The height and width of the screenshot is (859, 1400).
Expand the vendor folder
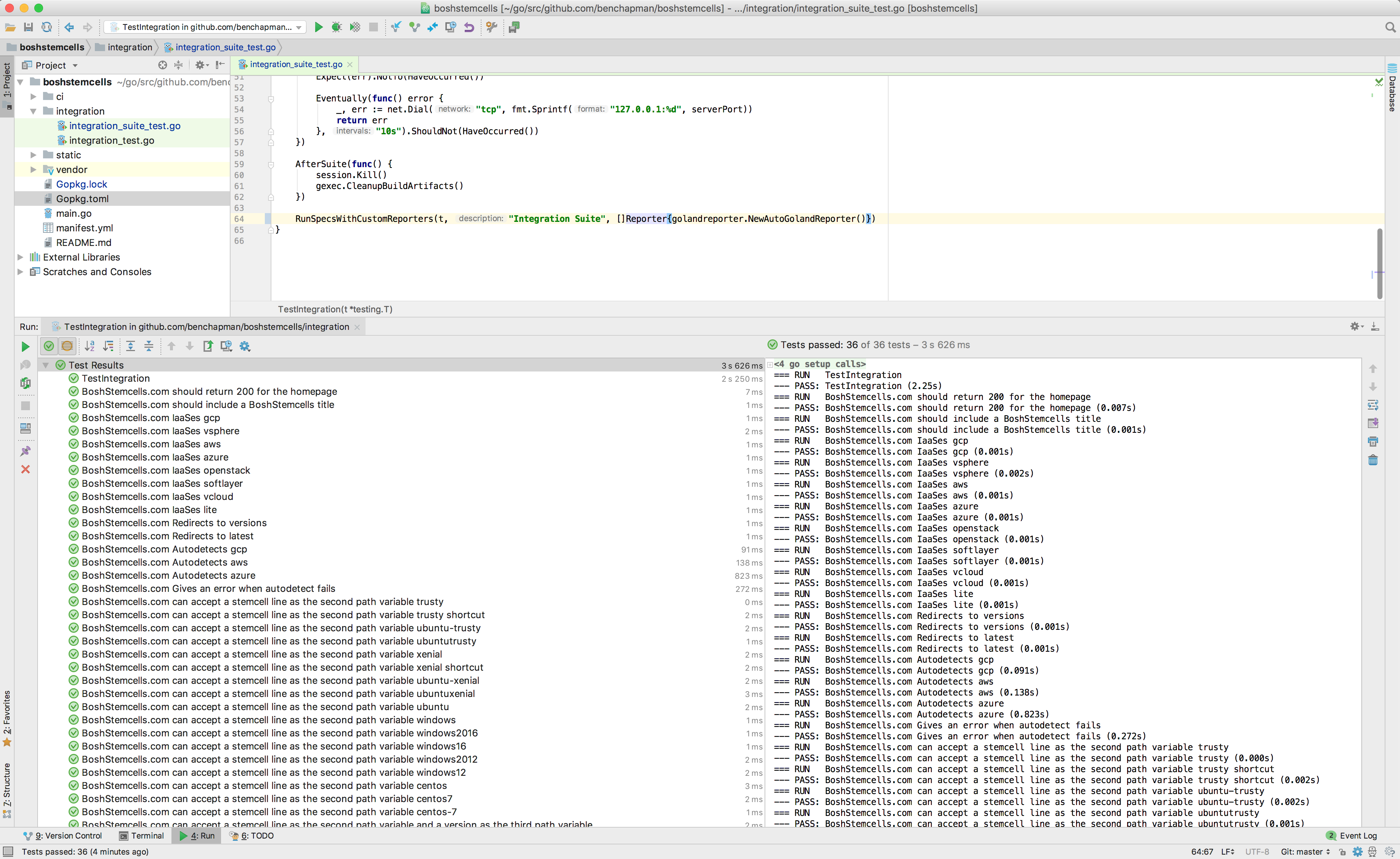34,169
